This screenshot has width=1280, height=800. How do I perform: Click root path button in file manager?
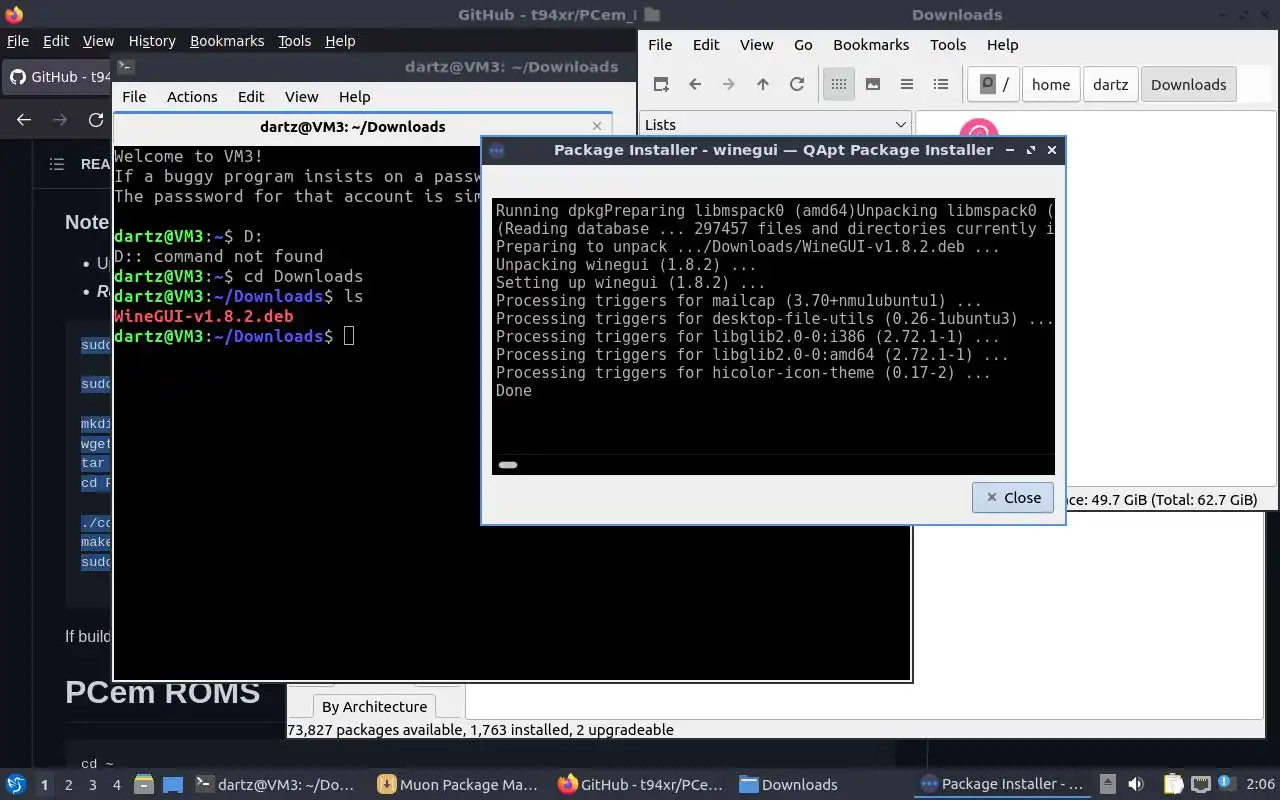(x=994, y=84)
